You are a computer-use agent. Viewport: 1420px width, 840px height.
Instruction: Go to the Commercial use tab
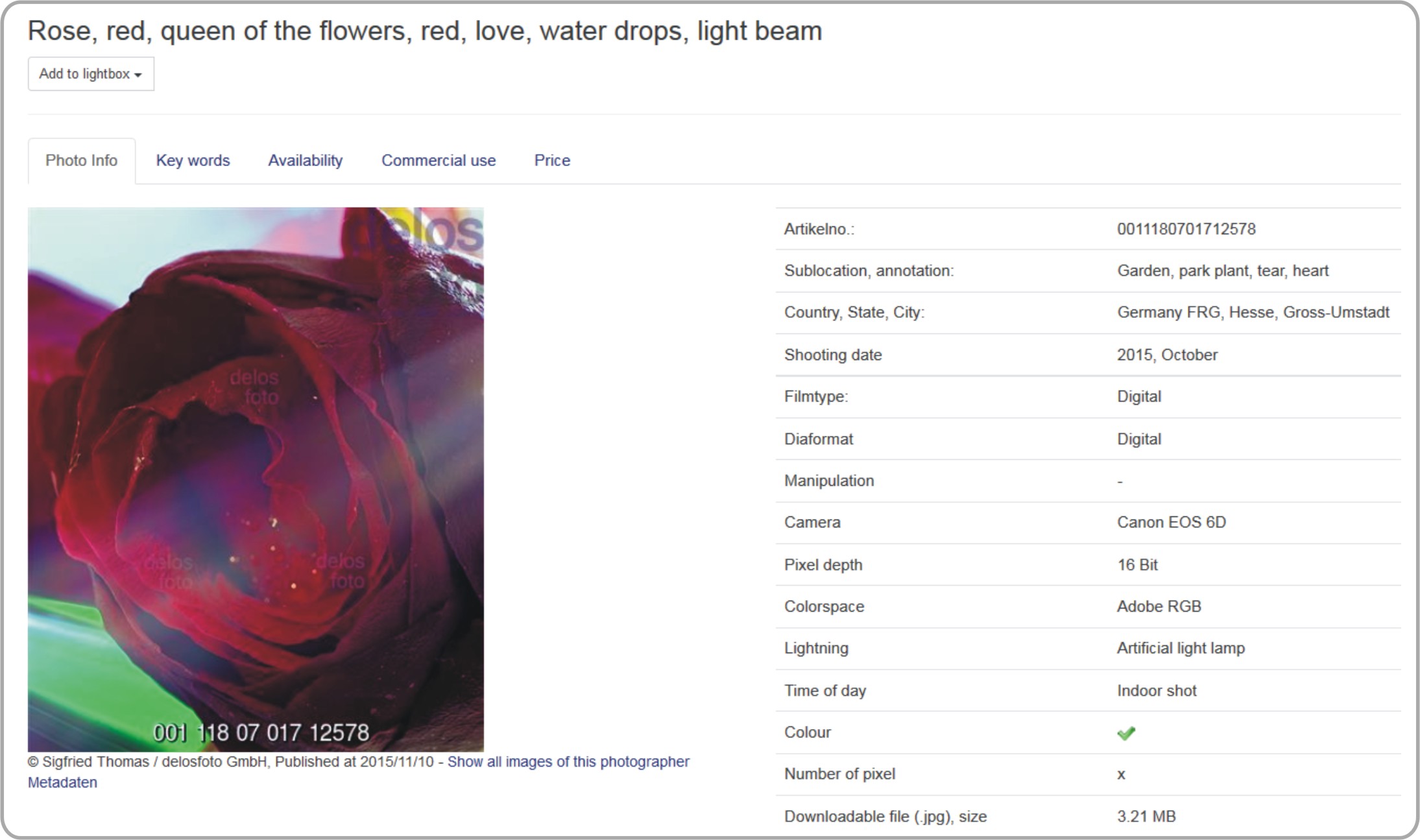[x=439, y=161]
